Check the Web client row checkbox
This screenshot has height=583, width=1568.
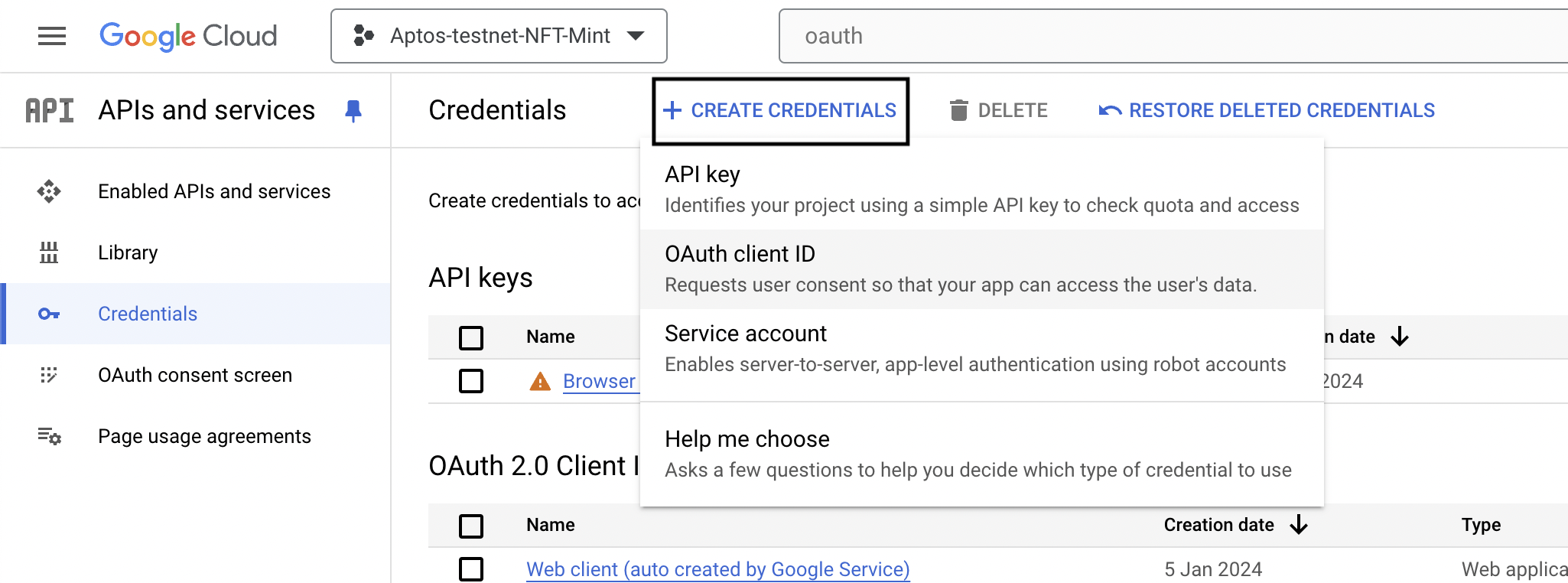point(471,569)
